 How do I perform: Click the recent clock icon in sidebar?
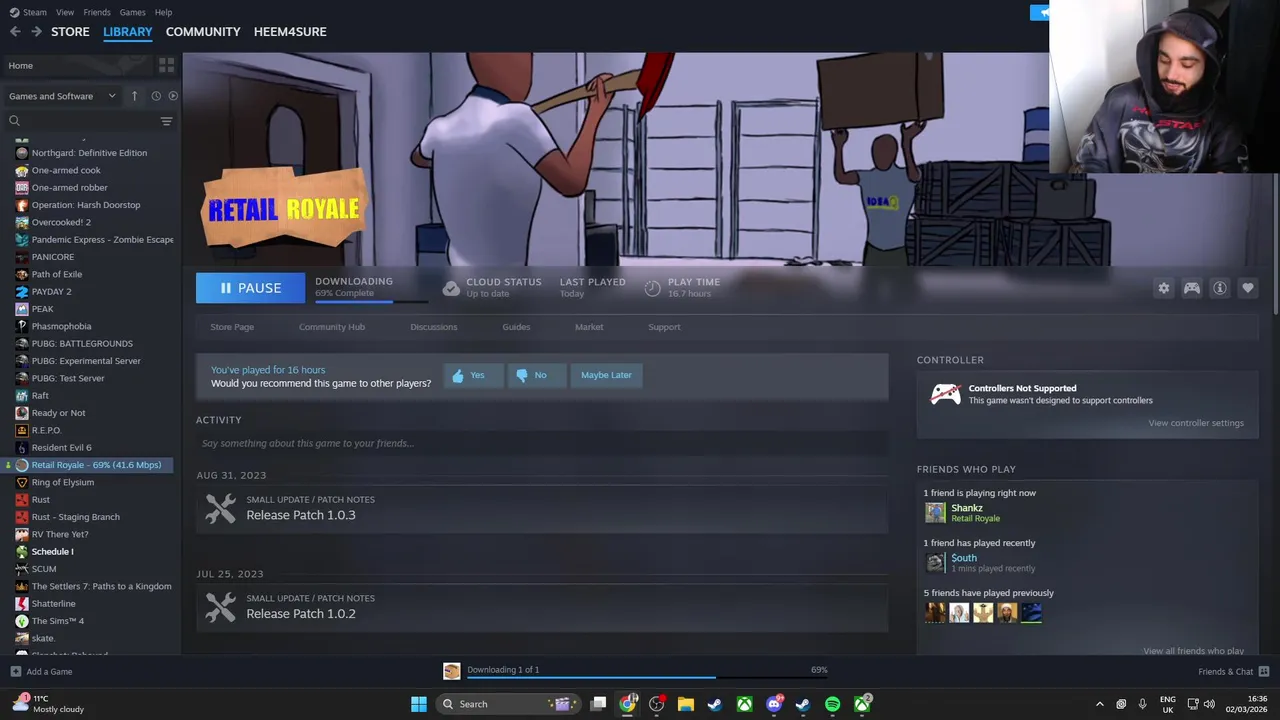(x=156, y=96)
